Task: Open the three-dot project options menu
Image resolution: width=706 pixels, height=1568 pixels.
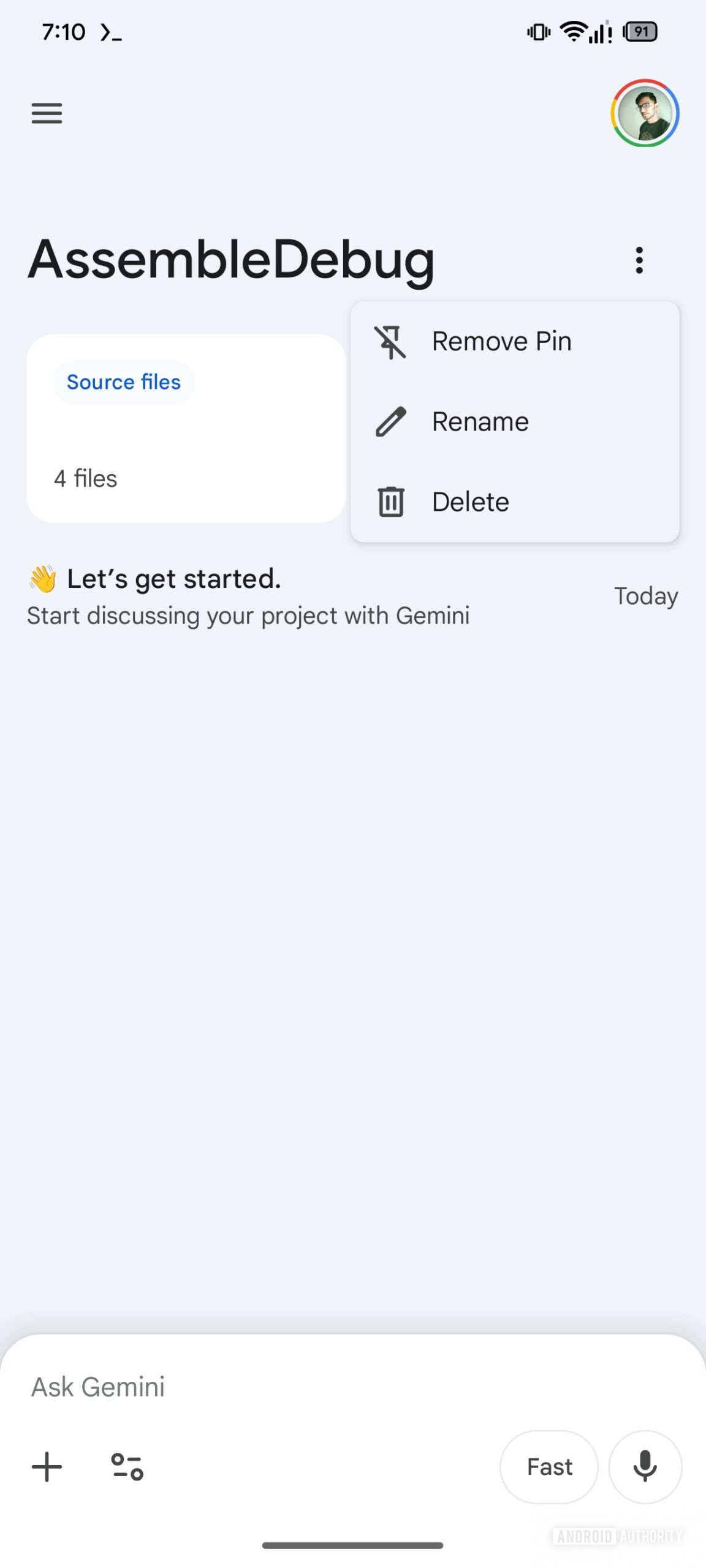Action: click(x=639, y=260)
